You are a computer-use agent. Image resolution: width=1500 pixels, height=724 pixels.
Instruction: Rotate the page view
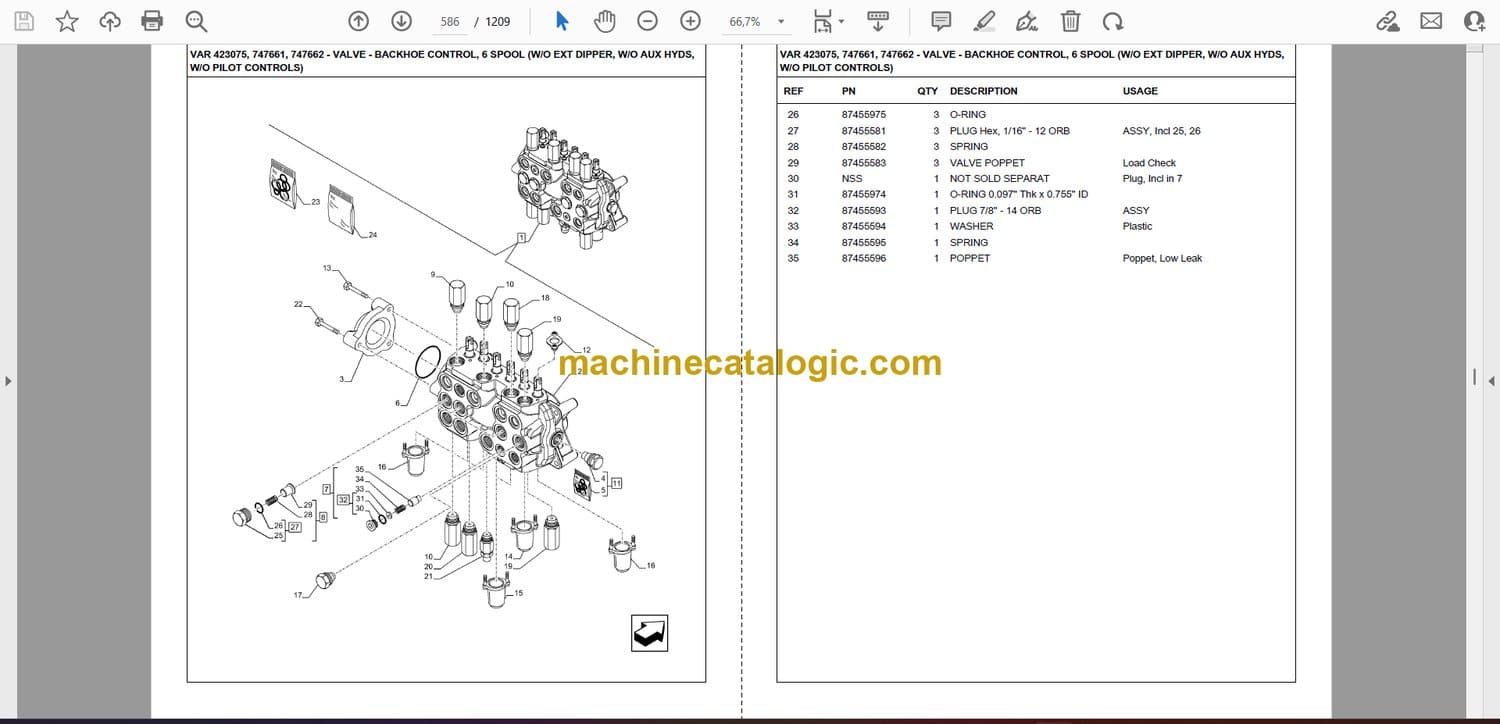(x=1113, y=21)
